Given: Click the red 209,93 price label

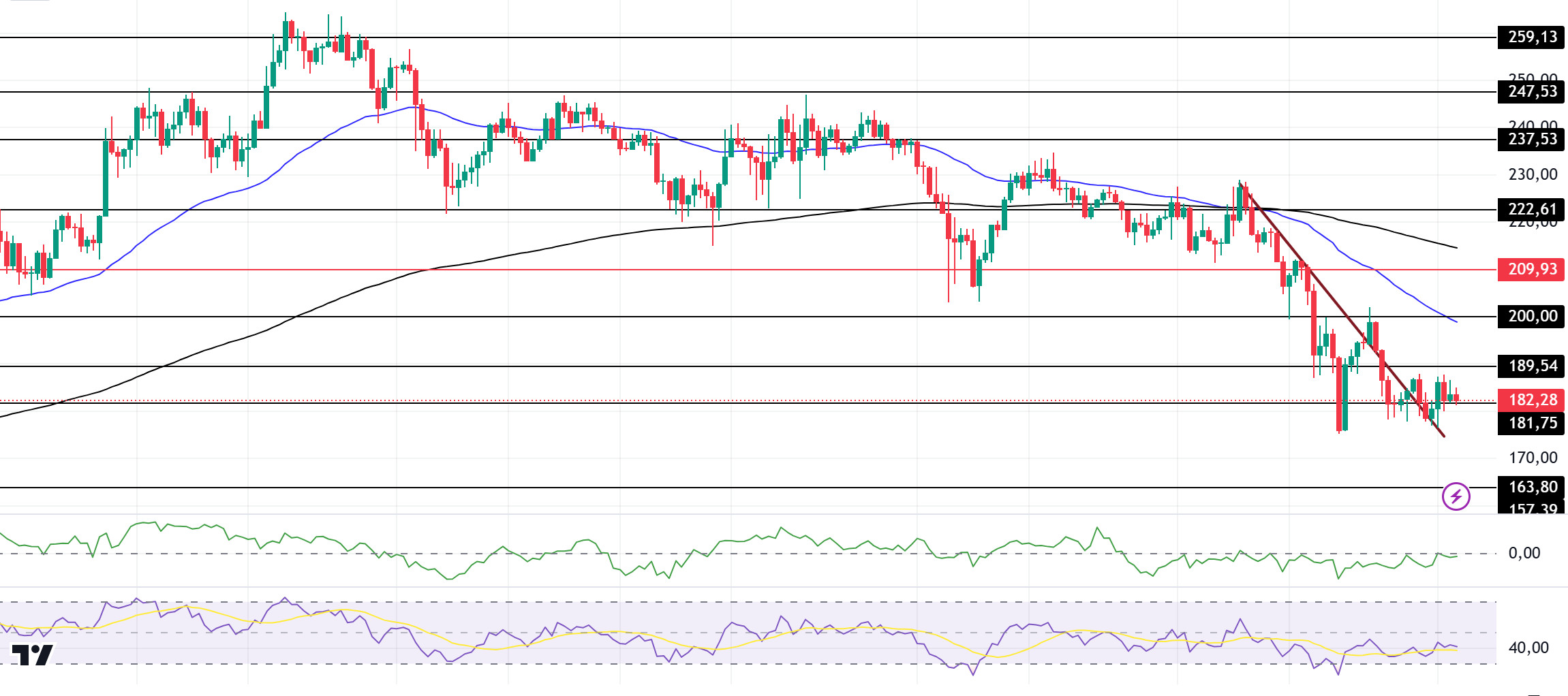Looking at the screenshot, I should pyautogui.click(x=1531, y=269).
